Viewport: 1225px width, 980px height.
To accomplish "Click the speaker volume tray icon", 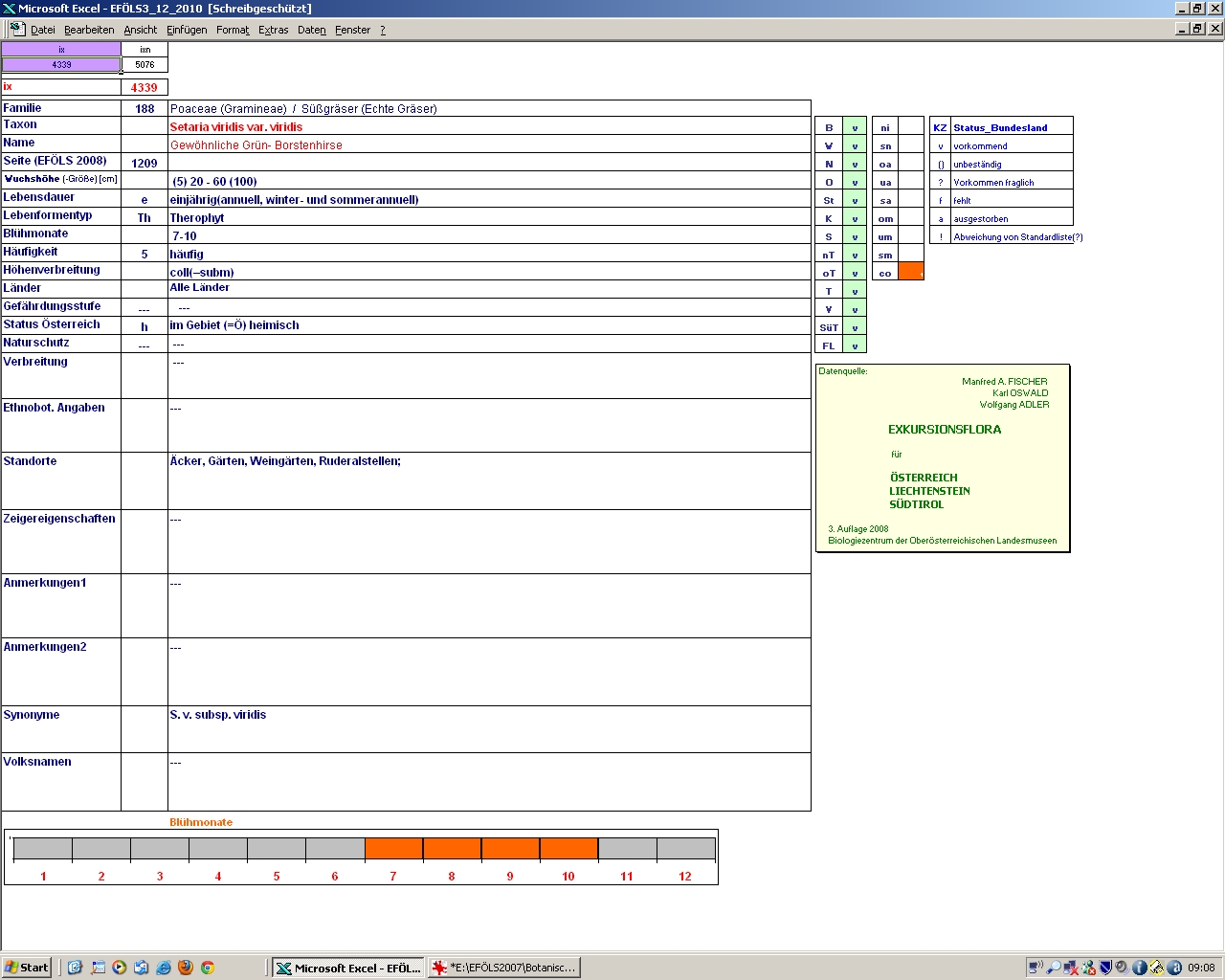I will [x=1122, y=968].
